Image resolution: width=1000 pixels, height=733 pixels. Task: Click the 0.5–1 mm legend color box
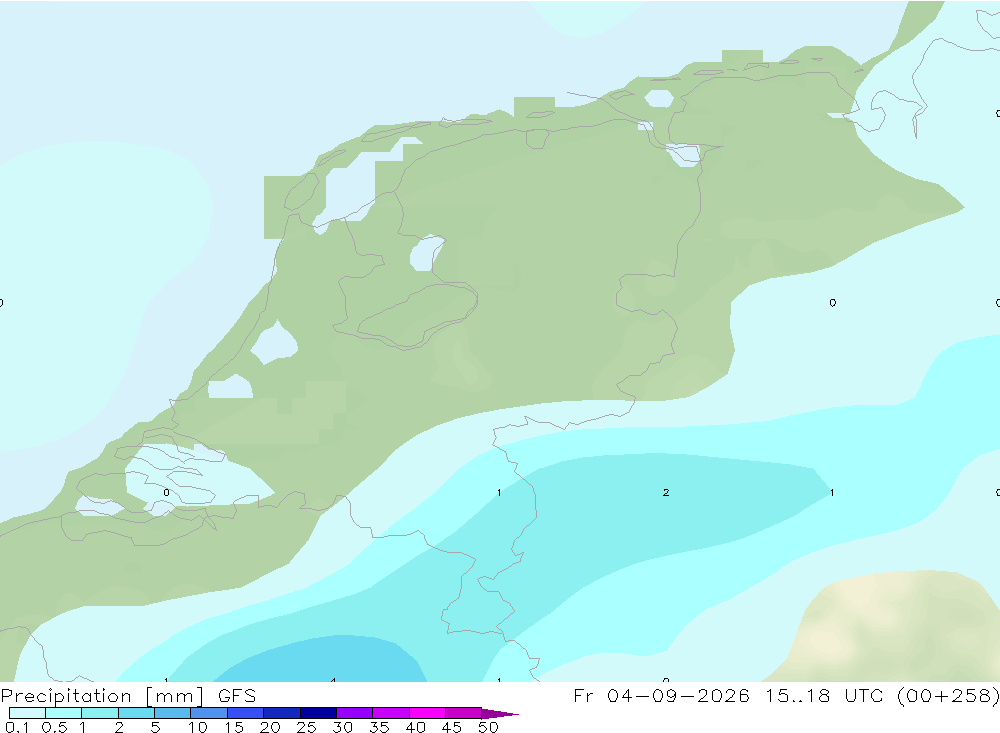(x=64, y=713)
